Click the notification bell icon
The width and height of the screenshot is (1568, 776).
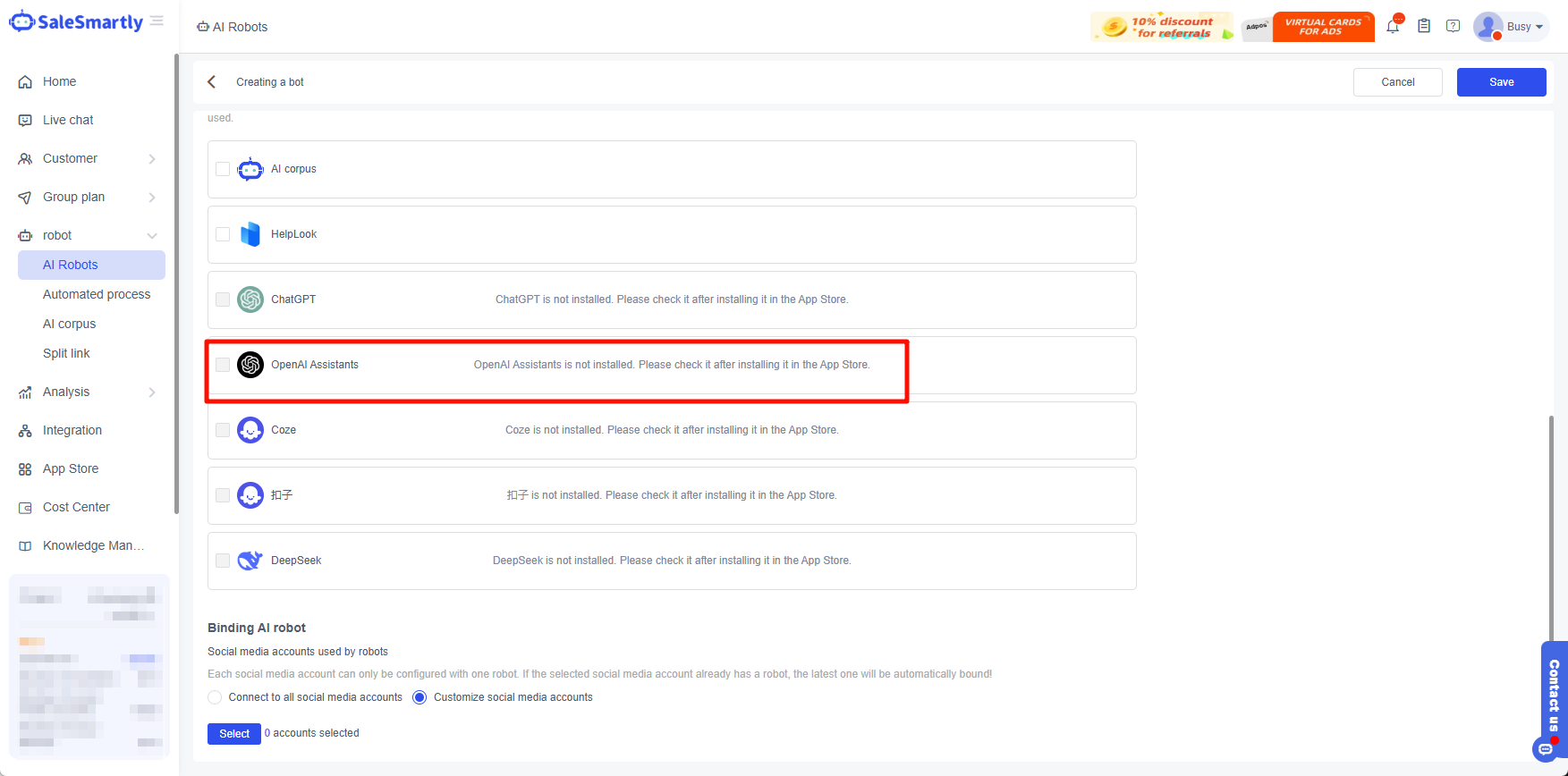click(1393, 27)
